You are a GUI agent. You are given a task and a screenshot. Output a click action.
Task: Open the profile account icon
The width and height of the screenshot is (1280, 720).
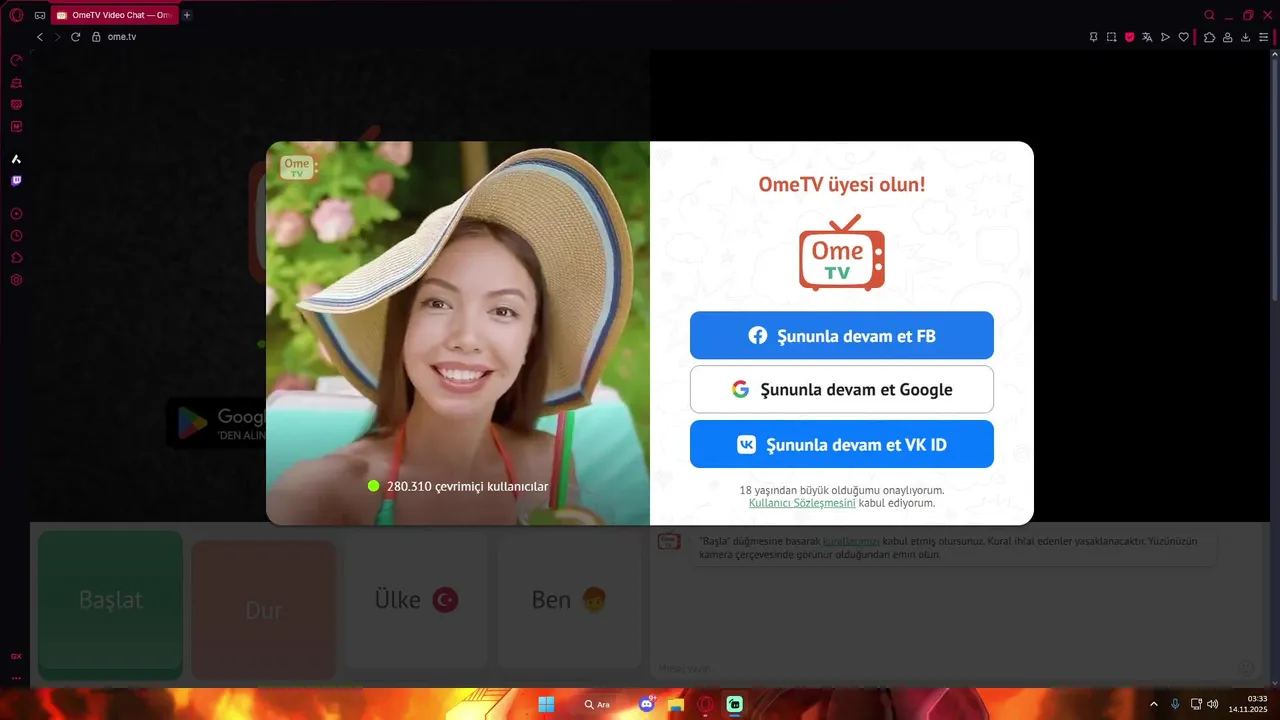pyautogui.click(x=1227, y=37)
